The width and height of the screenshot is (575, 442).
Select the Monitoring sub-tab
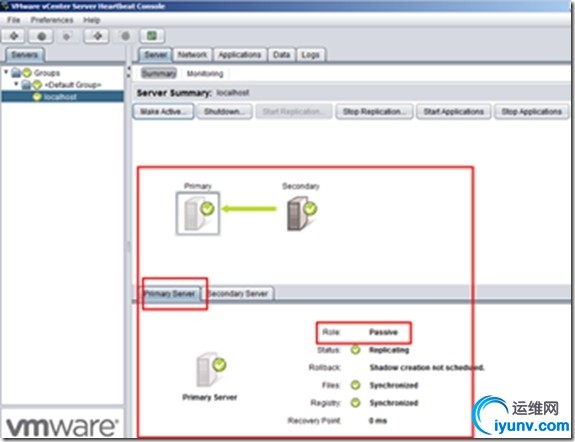[x=205, y=74]
